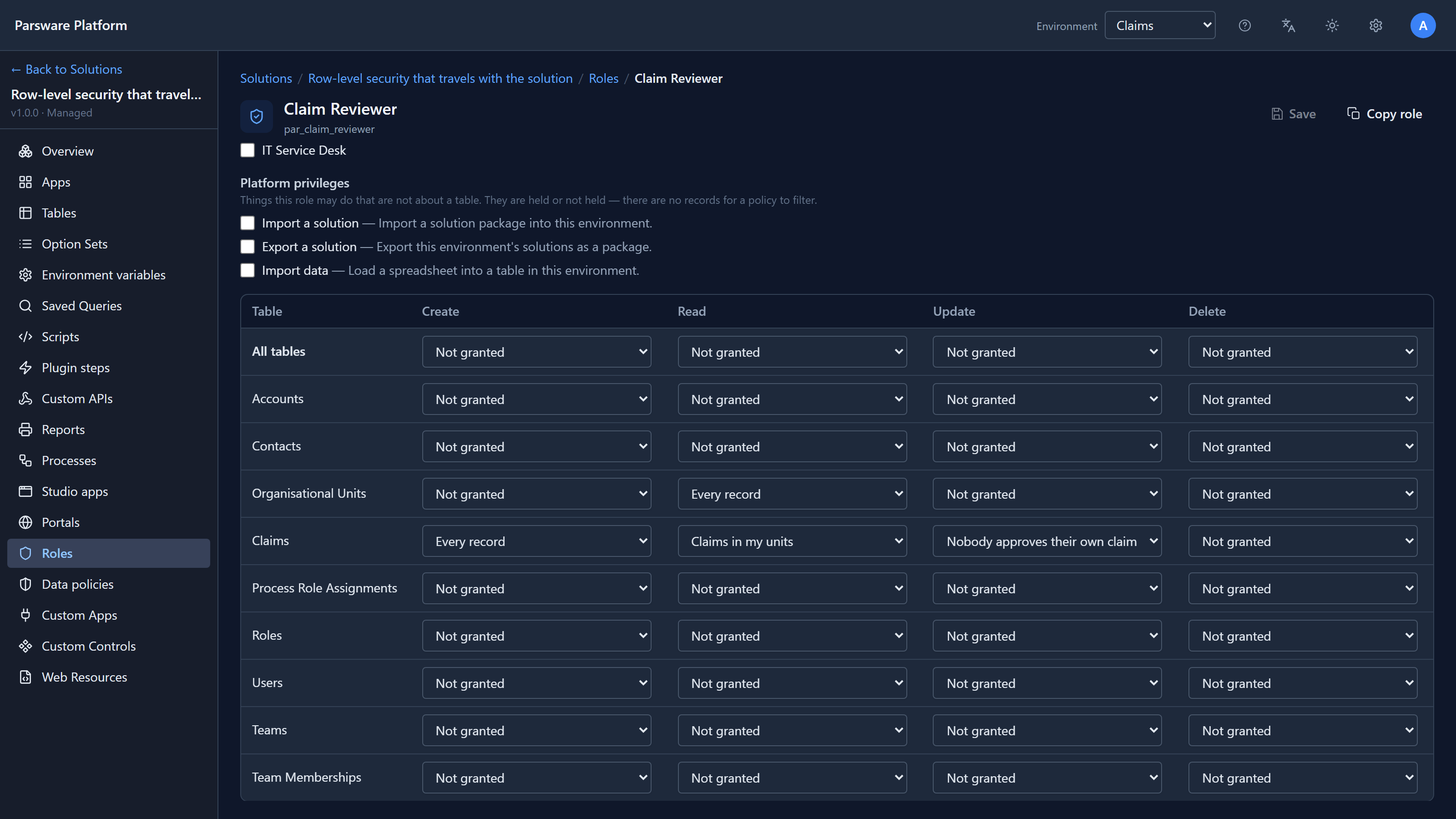Click the Copy role button
Screen dimensions: 1456x819
click(1384, 114)
